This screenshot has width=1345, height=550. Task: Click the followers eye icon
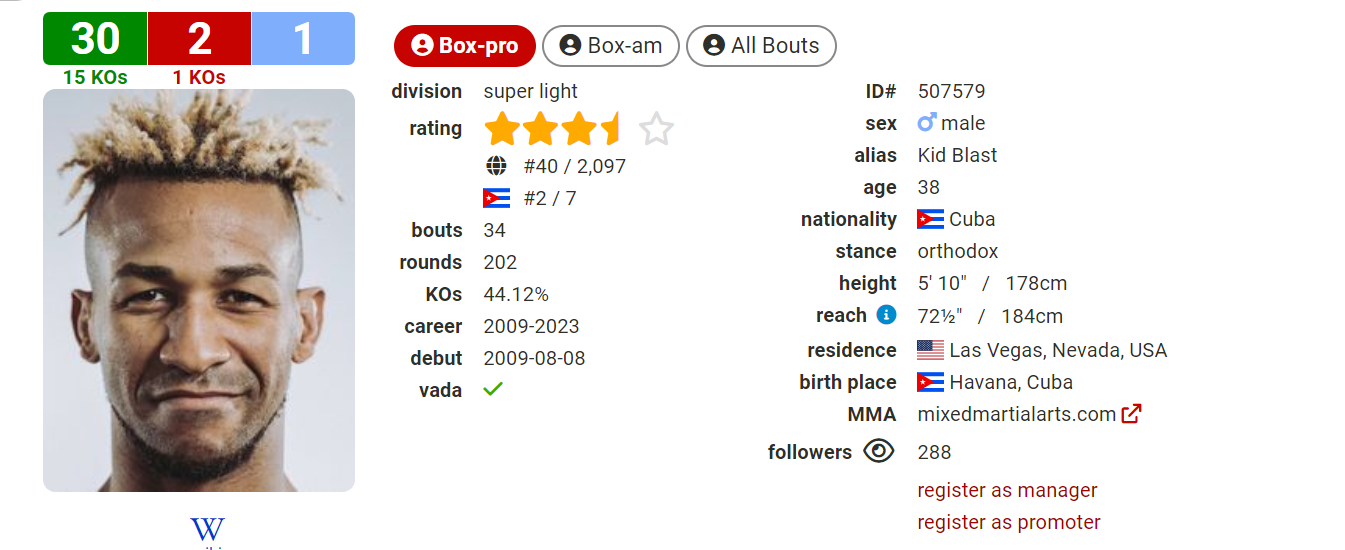point(878,452)
